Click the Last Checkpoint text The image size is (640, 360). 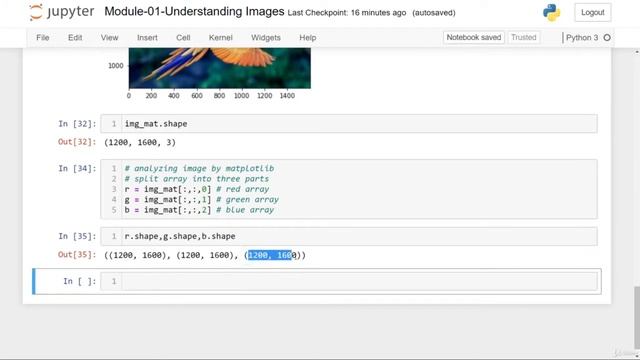point(347,13)
